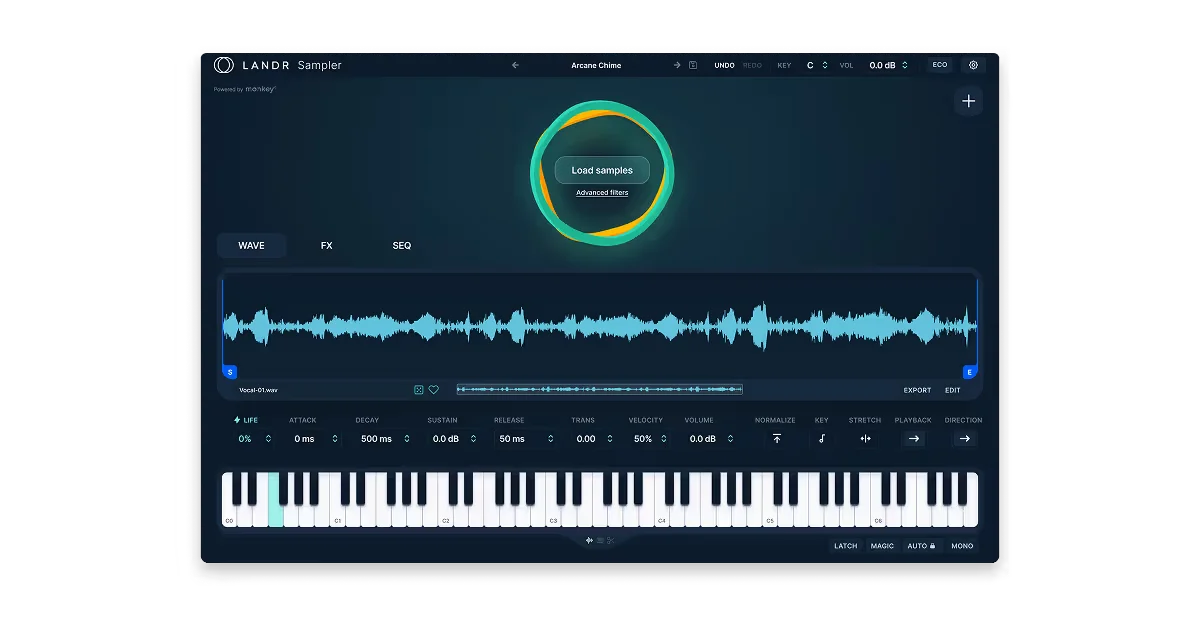
Task: Go to the previous preset with the left arrow
Action: [516, 65]
